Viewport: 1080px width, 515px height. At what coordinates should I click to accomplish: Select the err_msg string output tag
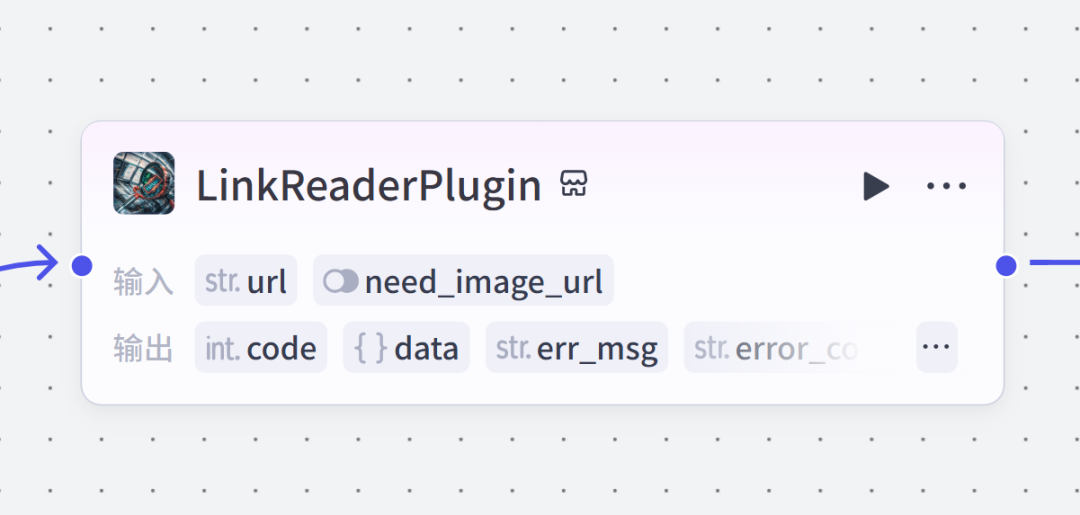[577, 347]
